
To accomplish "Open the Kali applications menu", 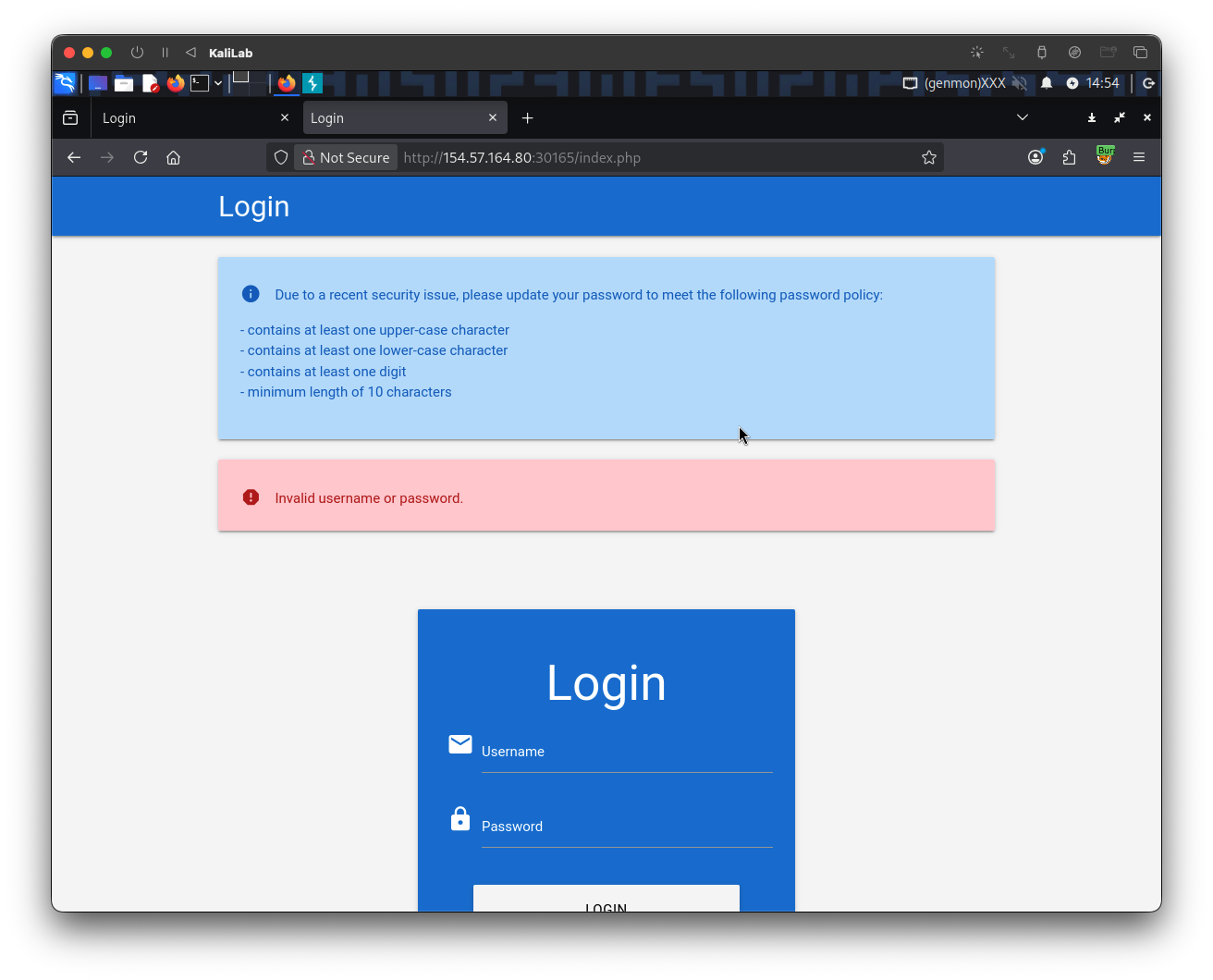I will coord(65,83).
